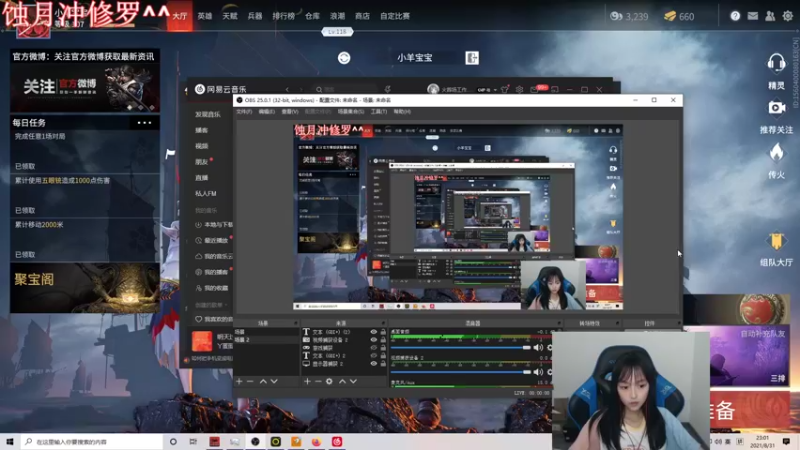Screen dimensions: 800x450
Task: Switch to 英雄 tab in game nav
Action: point(205,16)
